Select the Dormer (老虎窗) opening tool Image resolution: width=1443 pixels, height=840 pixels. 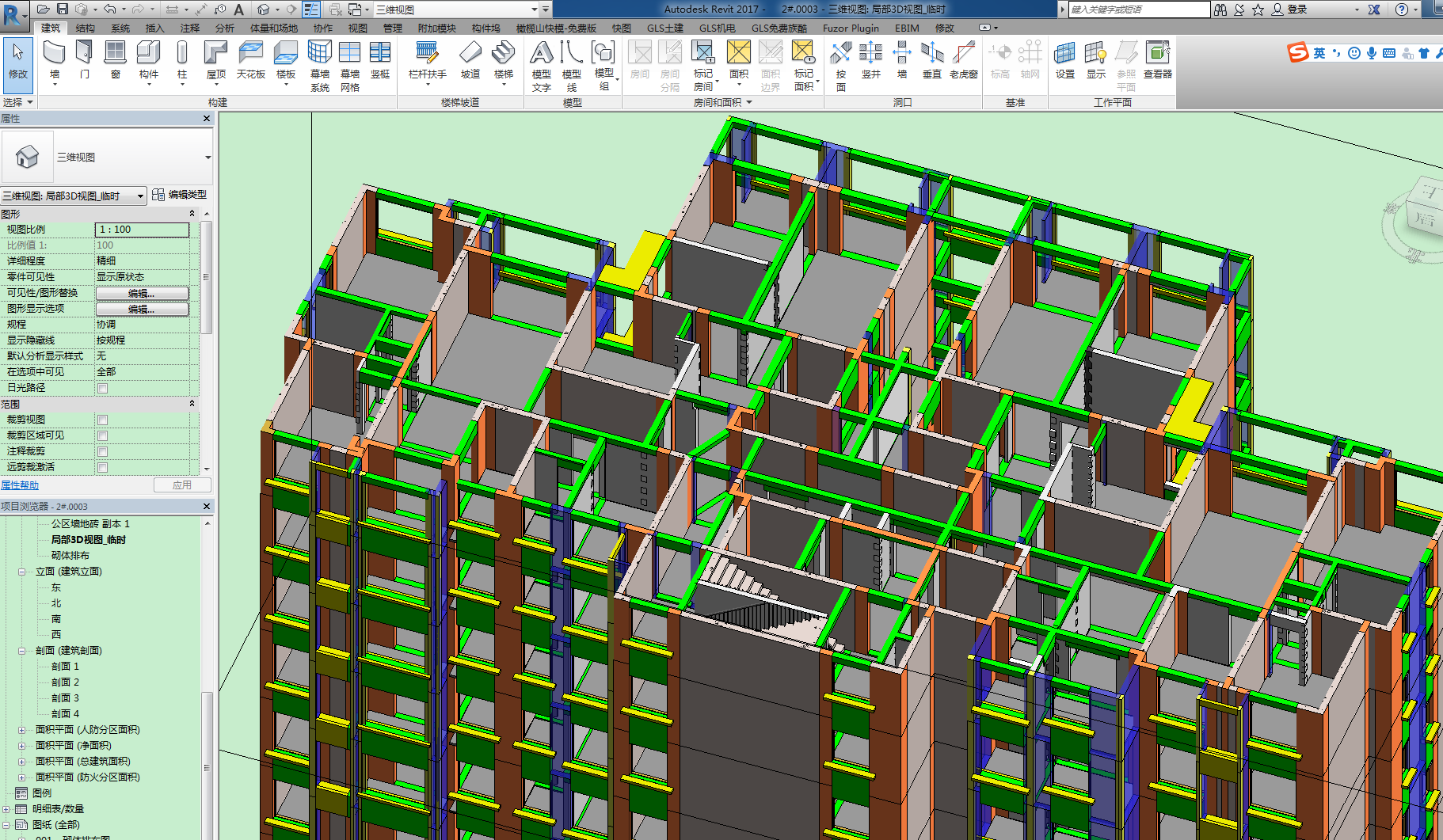pyautogui.click(x=964, y=60)
